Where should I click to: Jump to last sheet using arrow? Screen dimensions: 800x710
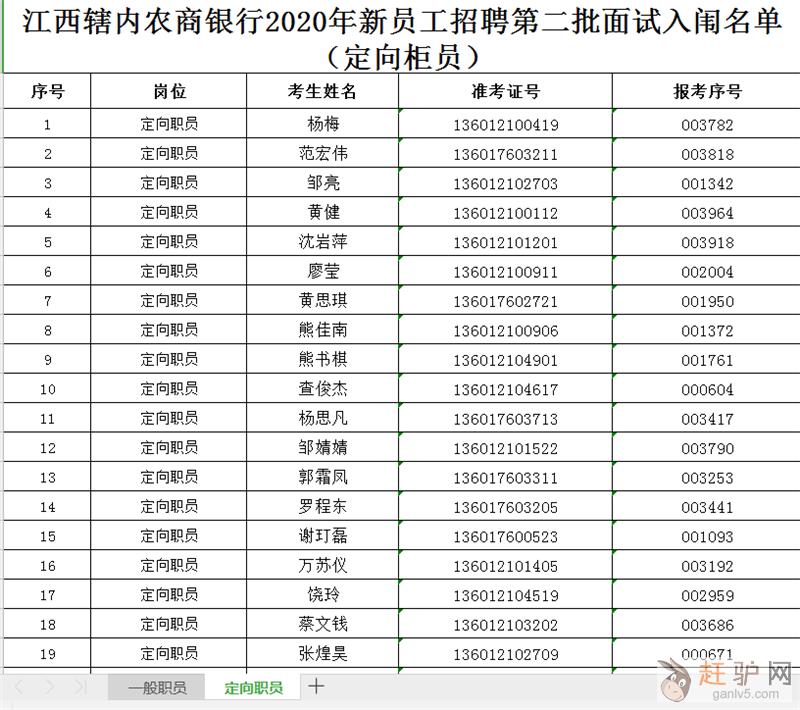pos(81,688)
